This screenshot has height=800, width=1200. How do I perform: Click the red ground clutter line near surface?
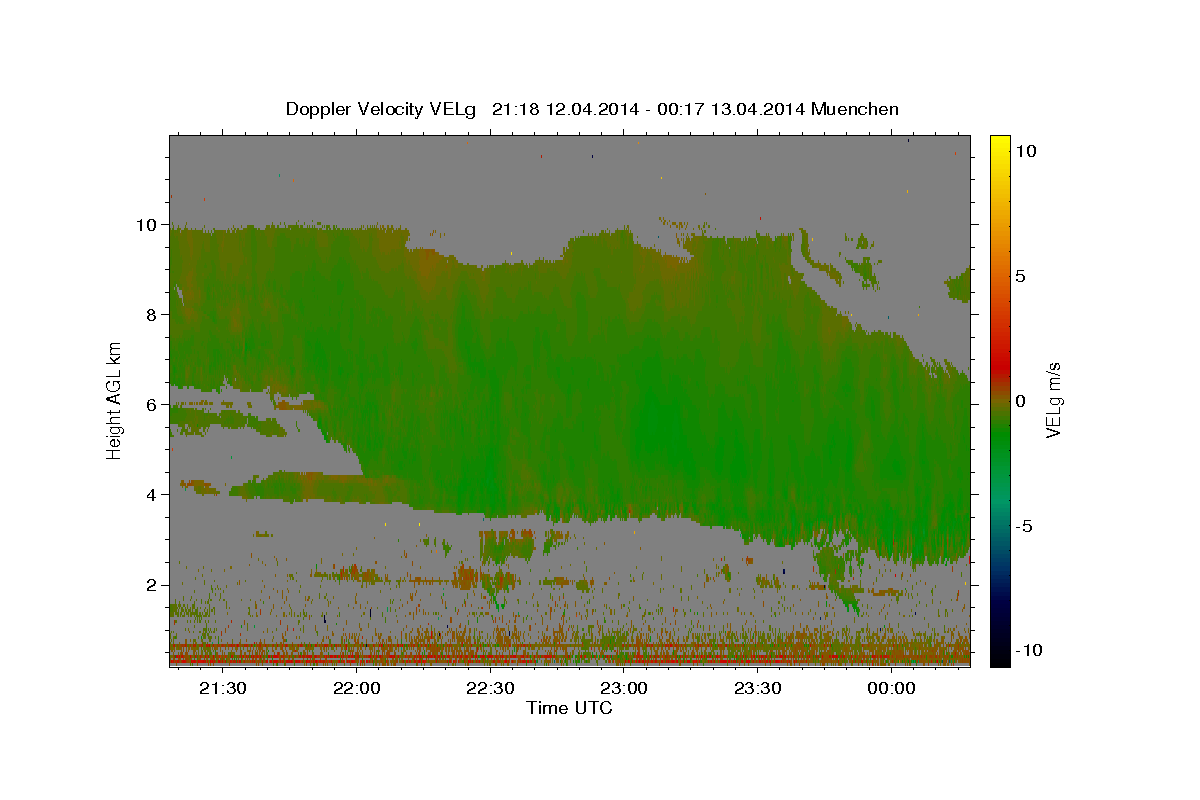[569, 660]
